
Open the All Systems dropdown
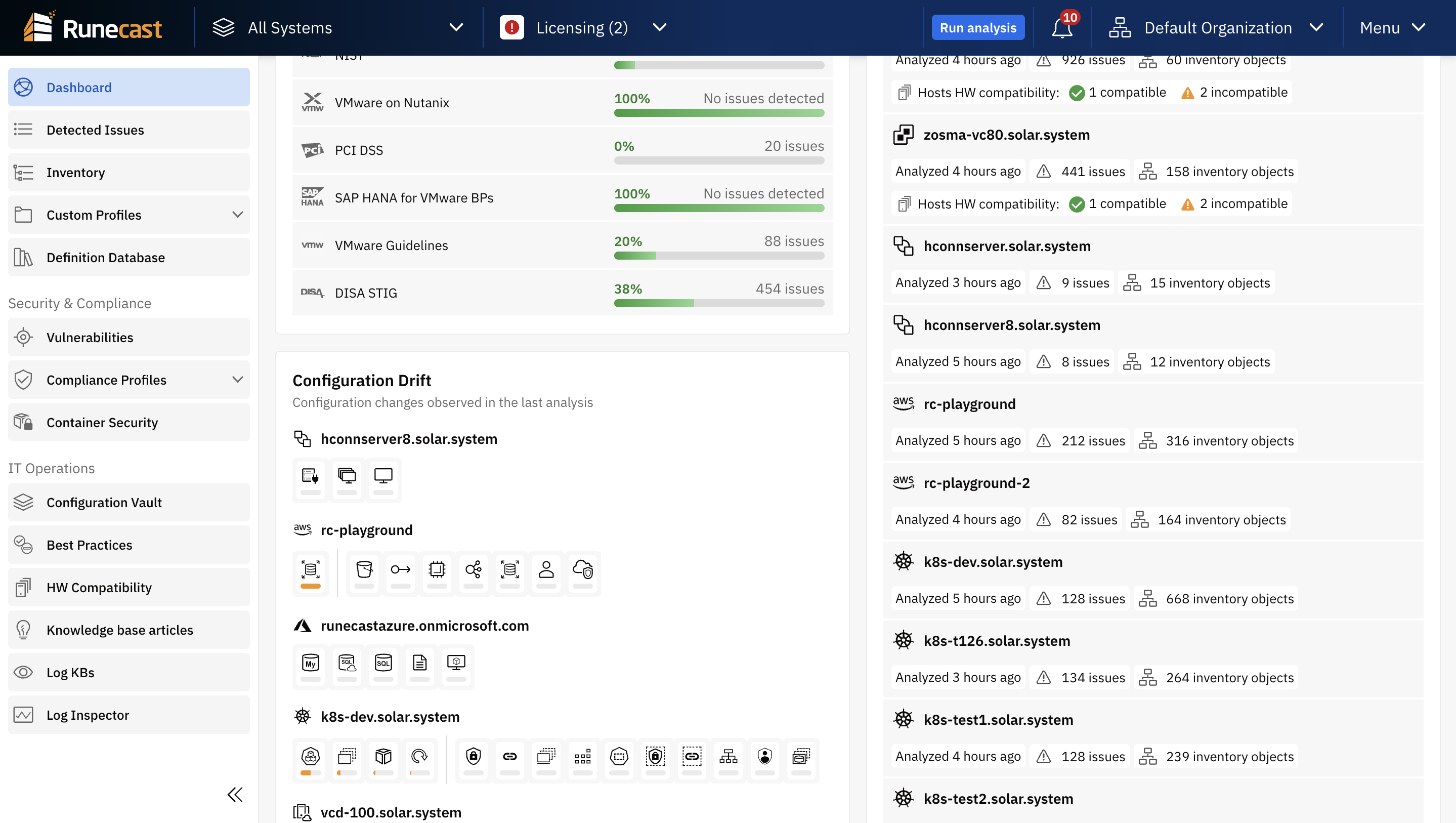(x=338, y=28)
